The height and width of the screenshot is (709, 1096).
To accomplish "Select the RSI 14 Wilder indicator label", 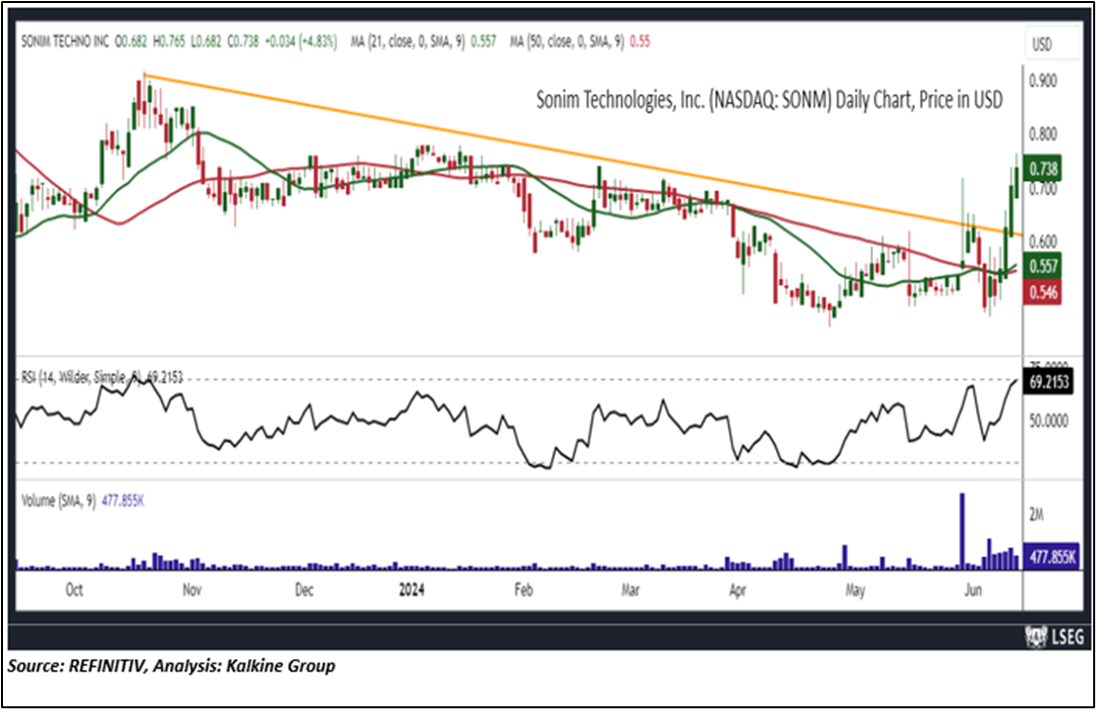I will (102, 377).
